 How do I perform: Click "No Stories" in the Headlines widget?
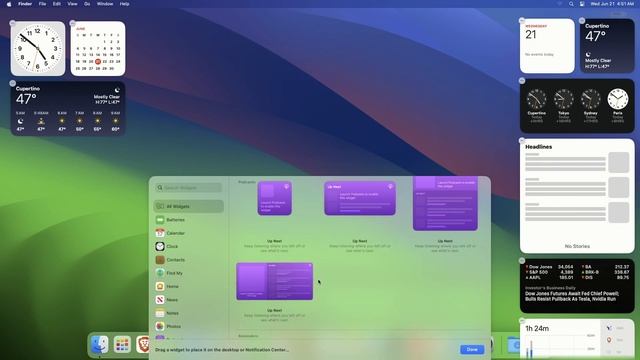point(577,246)
